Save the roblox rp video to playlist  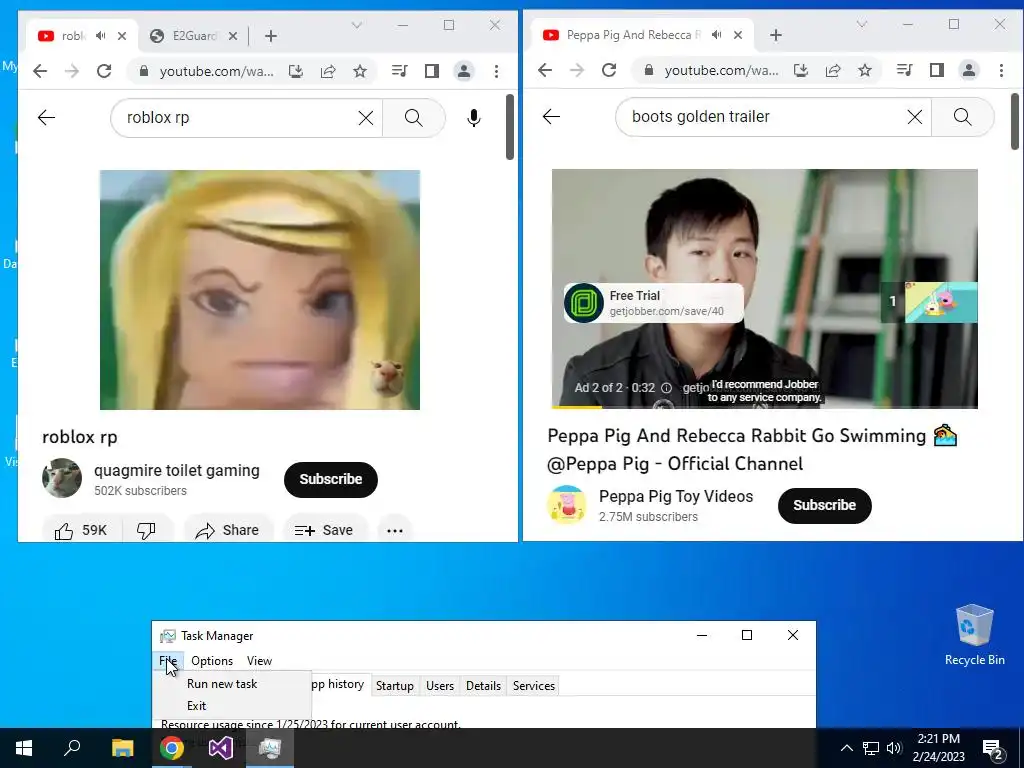point(324,530)
